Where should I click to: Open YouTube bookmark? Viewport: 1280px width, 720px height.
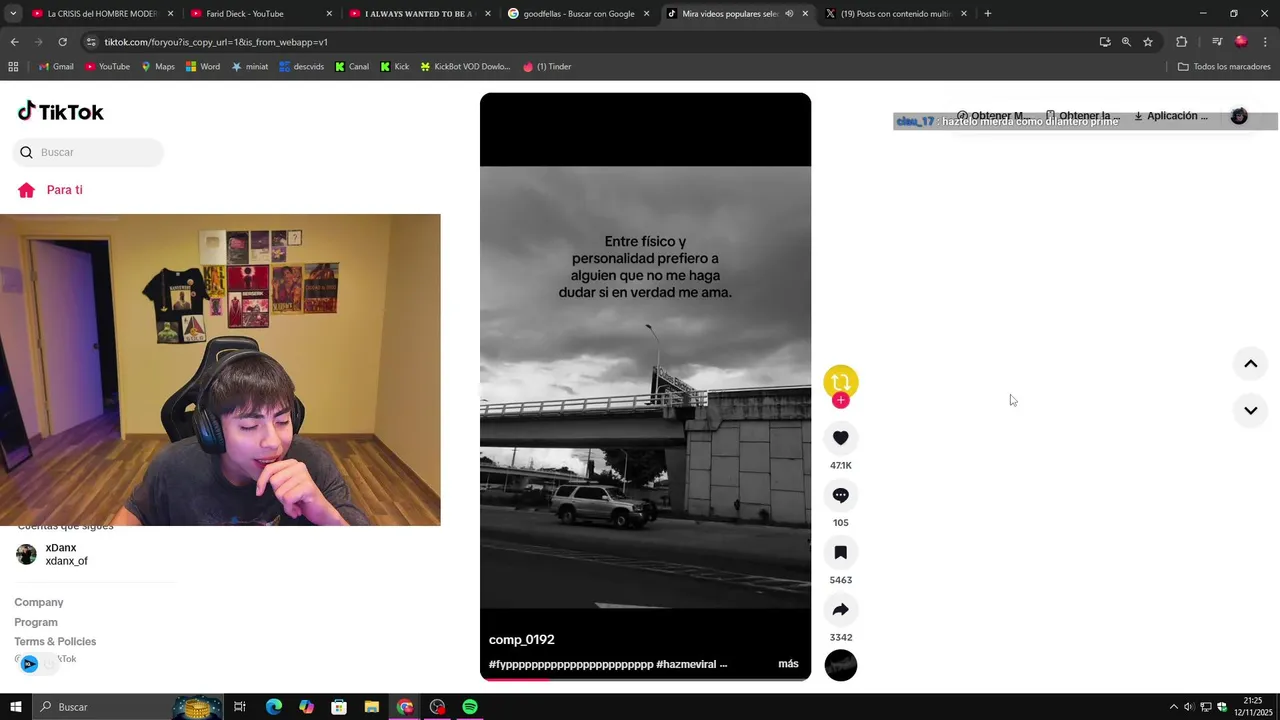pos(107,67)
